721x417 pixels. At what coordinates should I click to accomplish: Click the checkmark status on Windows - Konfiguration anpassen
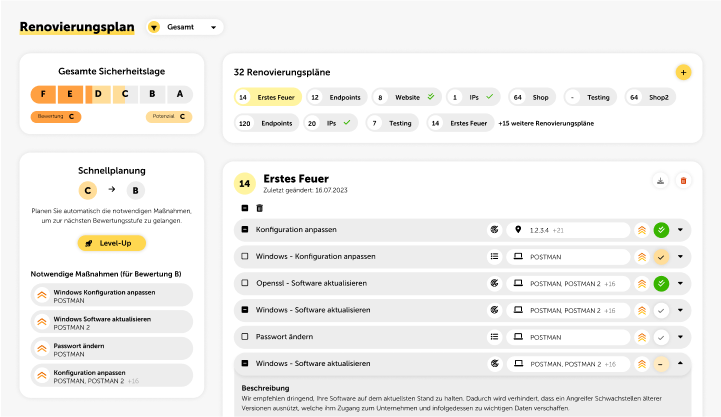coord(661,257)
